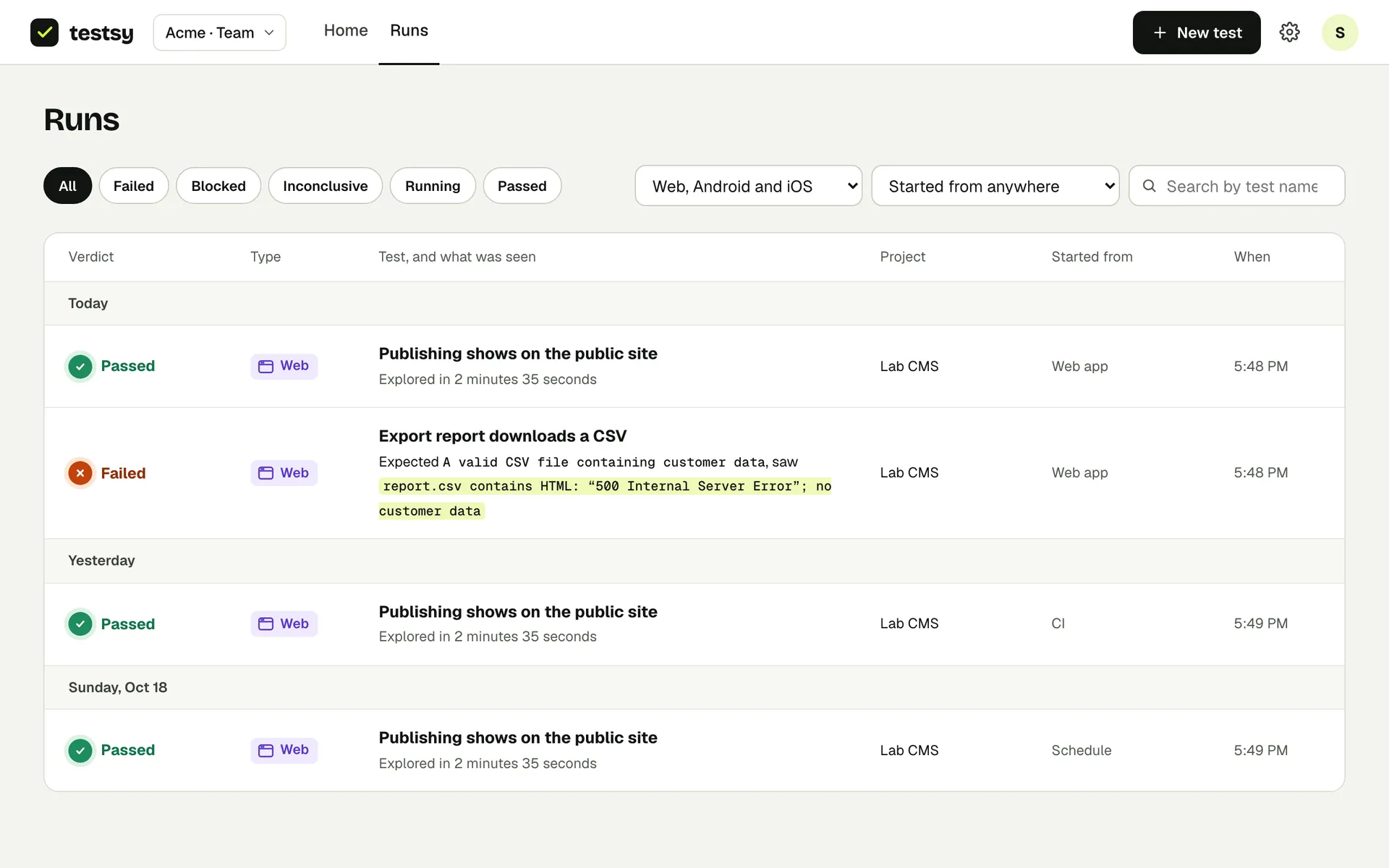Click the Web badge in the Web app Passed row
This screenshot has height=868, width=1389.
coord(284,366)
